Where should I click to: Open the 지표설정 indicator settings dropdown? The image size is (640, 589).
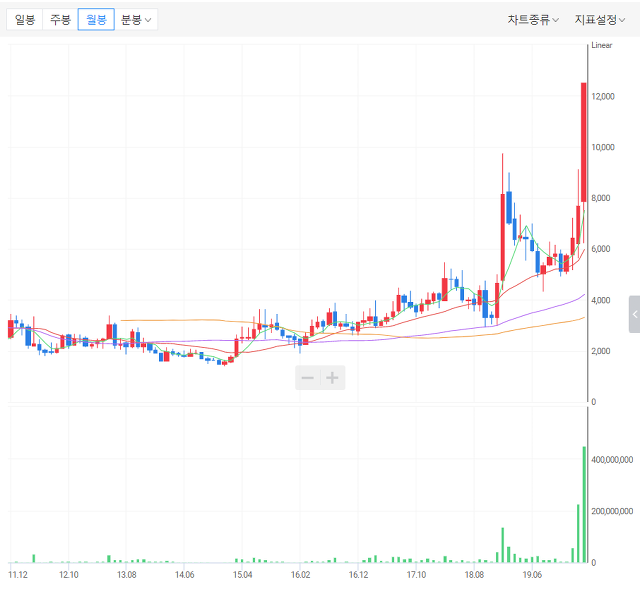click(600, 20)
